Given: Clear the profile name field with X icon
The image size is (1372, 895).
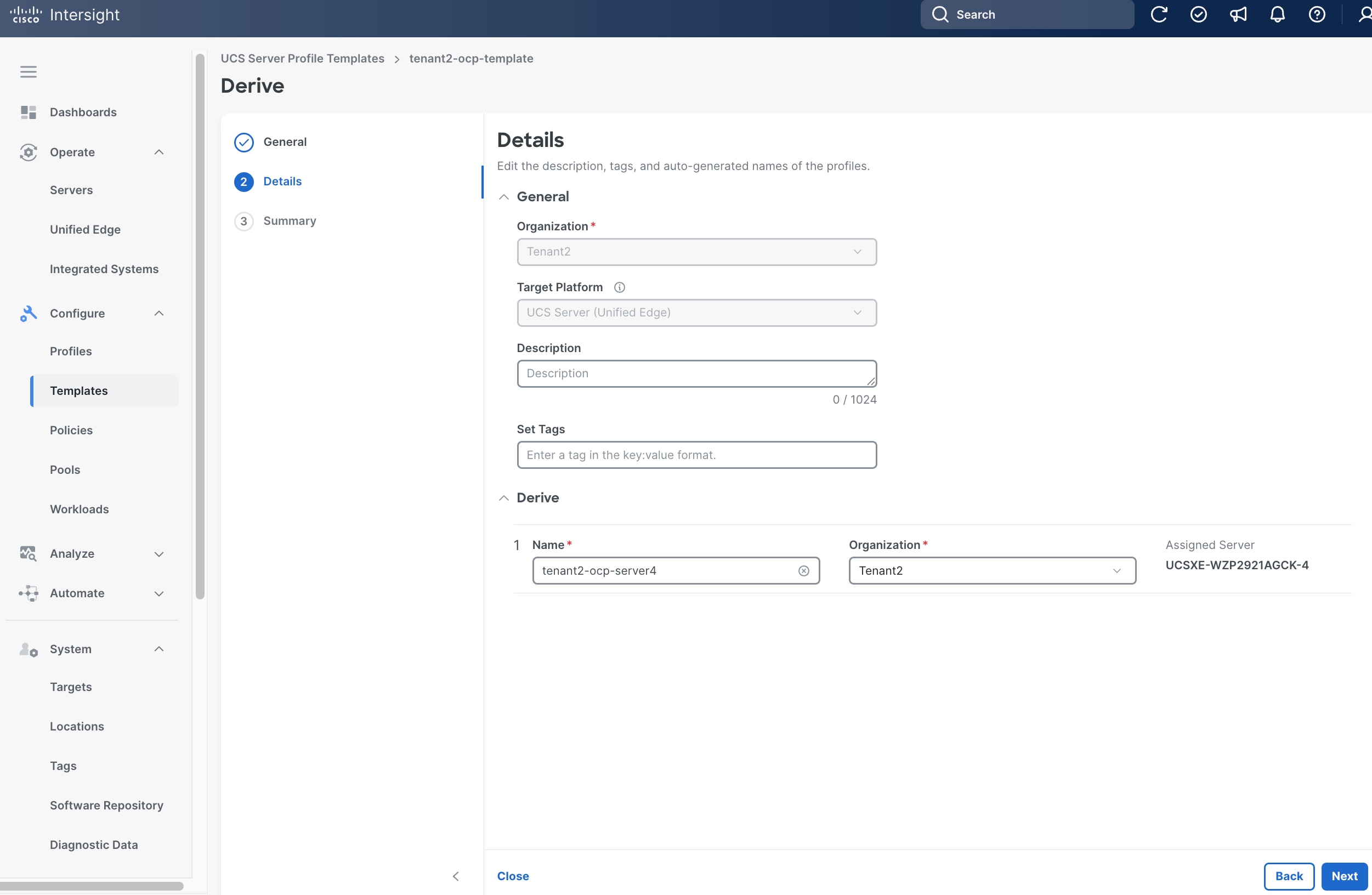Looking at the screenshot, I should pyautogui.click(x=803, y=571).
